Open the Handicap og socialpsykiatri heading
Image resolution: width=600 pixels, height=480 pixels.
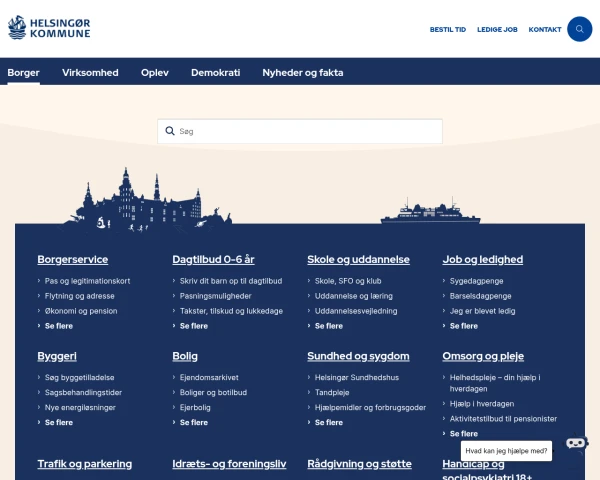point(487,470)
